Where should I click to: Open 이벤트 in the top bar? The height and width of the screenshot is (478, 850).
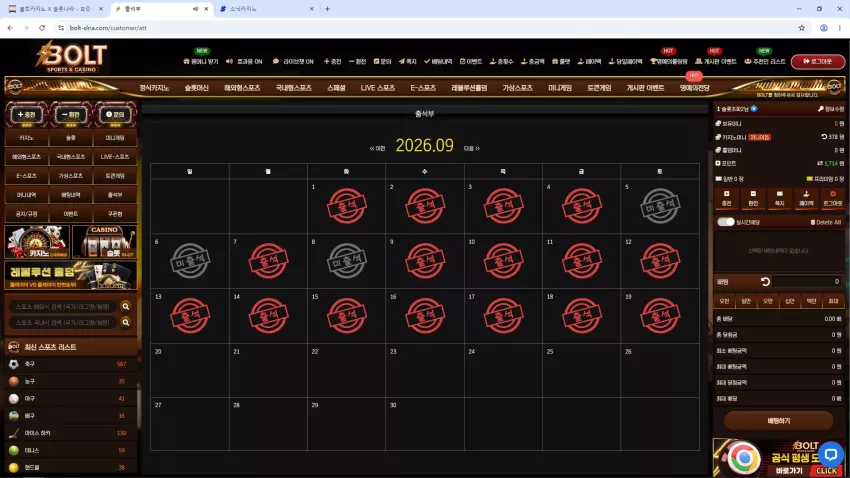click(471, 62)
